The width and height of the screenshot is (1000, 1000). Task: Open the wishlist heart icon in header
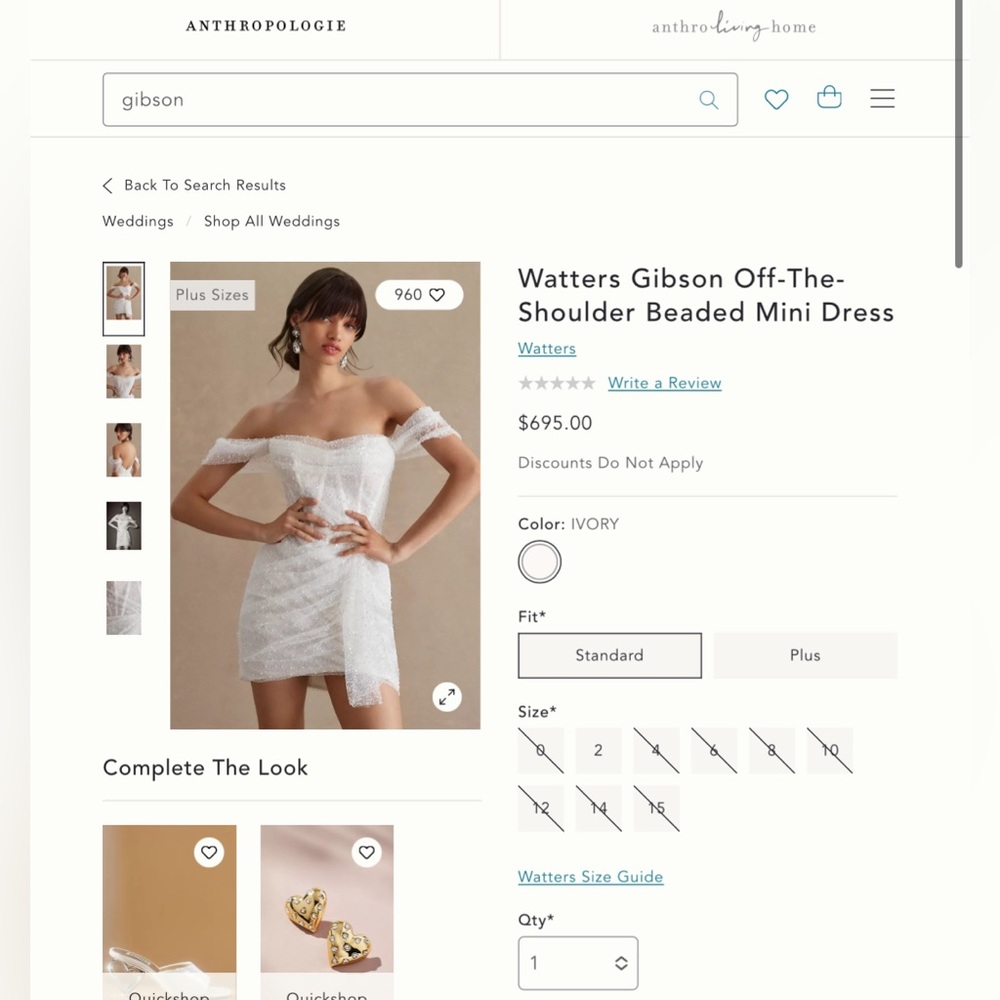(x=776, y=99)
